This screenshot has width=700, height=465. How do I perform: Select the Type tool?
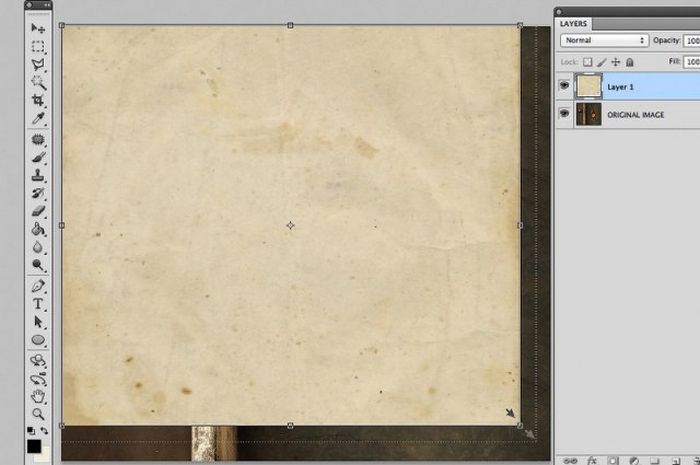coord(39,303)
